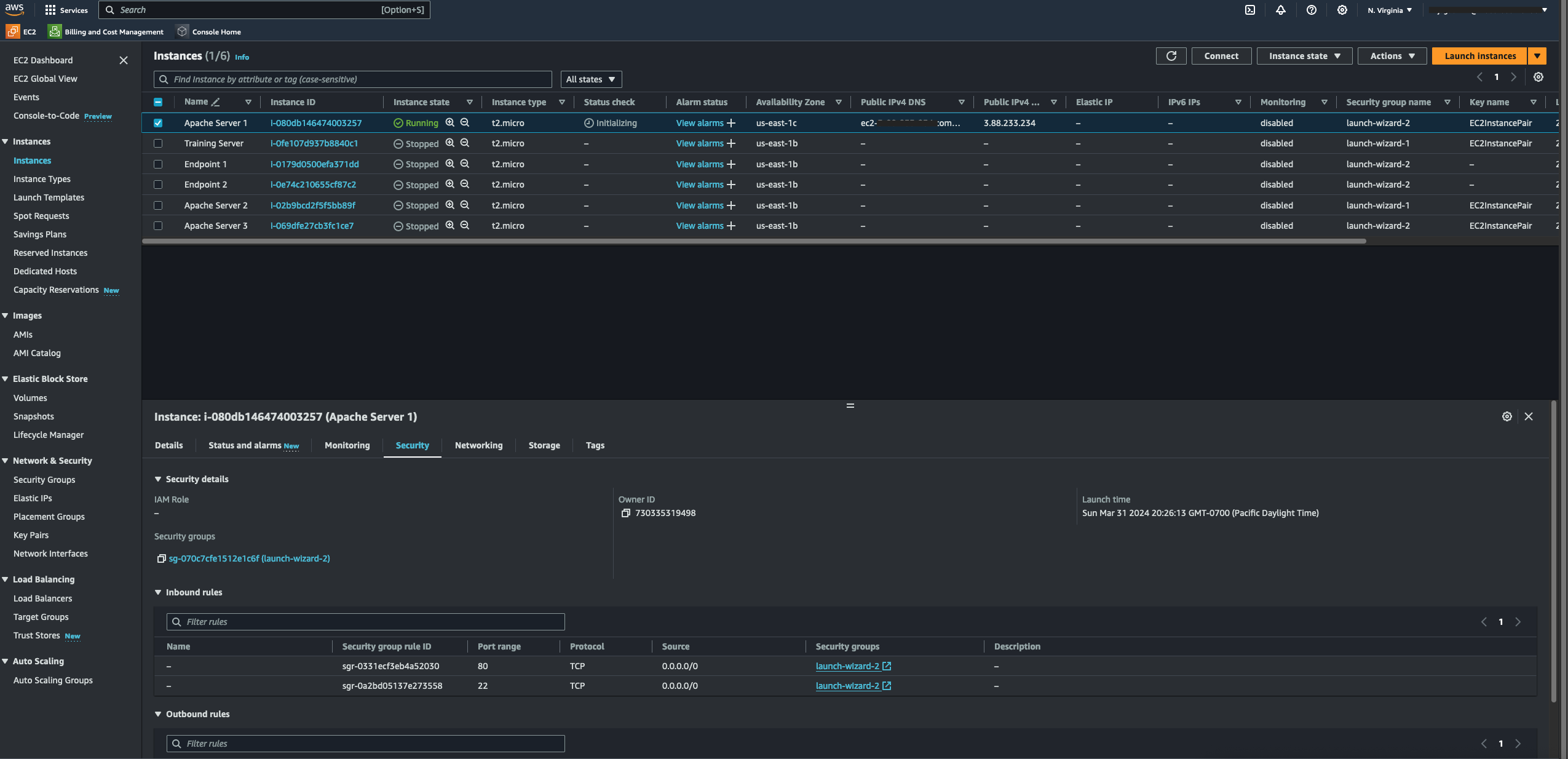Collapse the Security details section

tap(158, 479)
